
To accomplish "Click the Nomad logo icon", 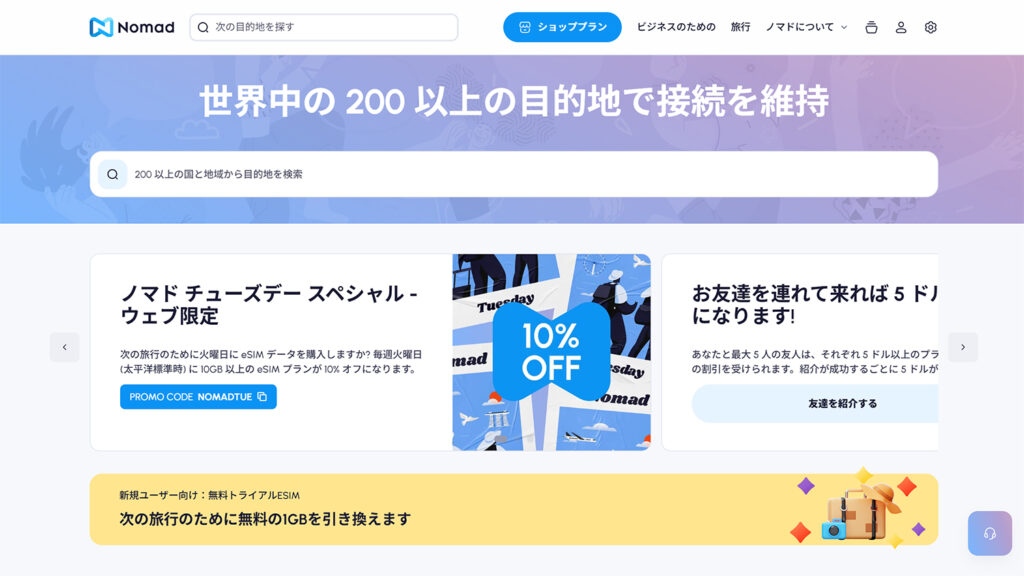I will pyautogui.click(x=101, y=27).
